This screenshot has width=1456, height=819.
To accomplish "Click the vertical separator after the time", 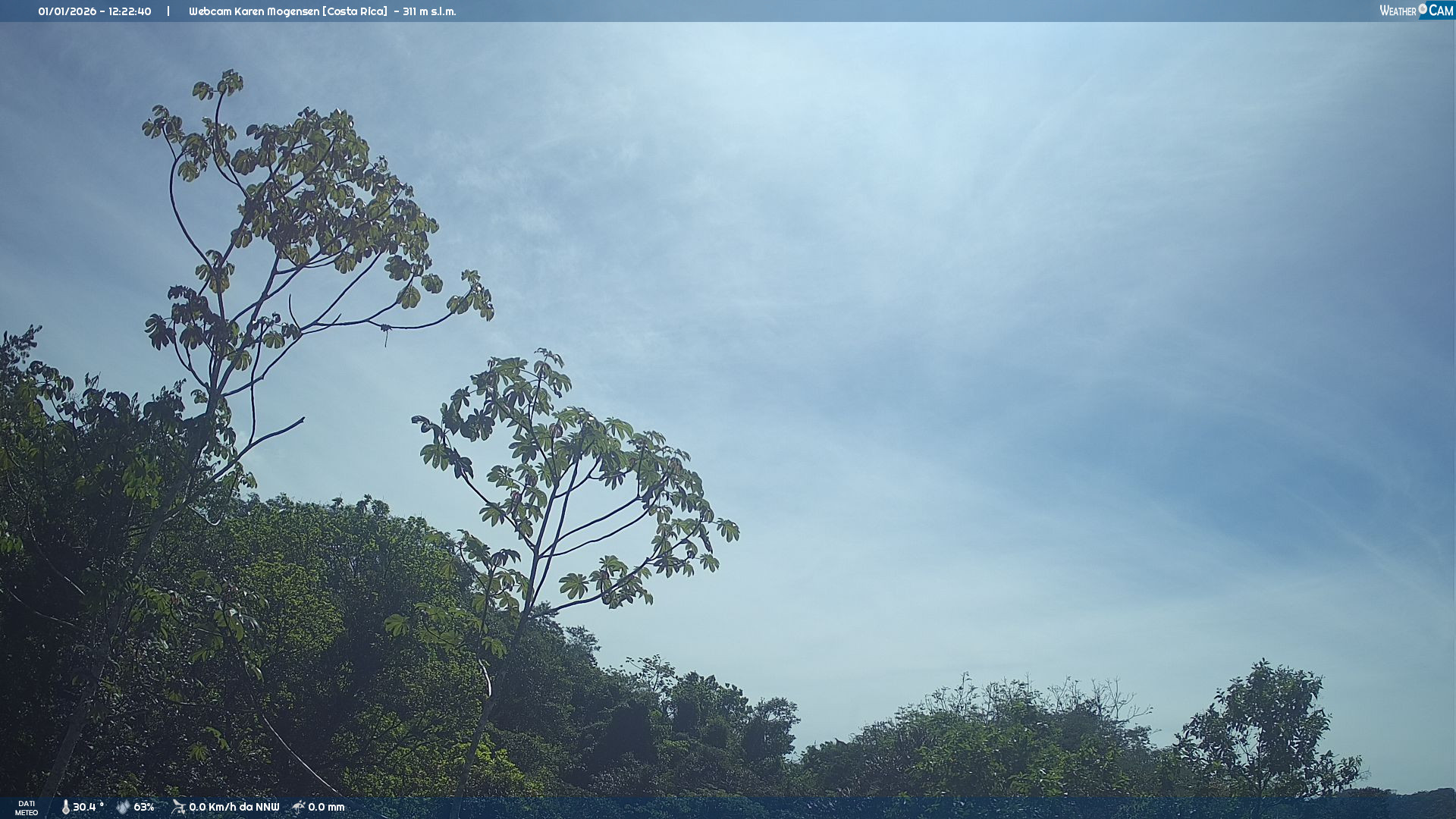I will point(168,11).
